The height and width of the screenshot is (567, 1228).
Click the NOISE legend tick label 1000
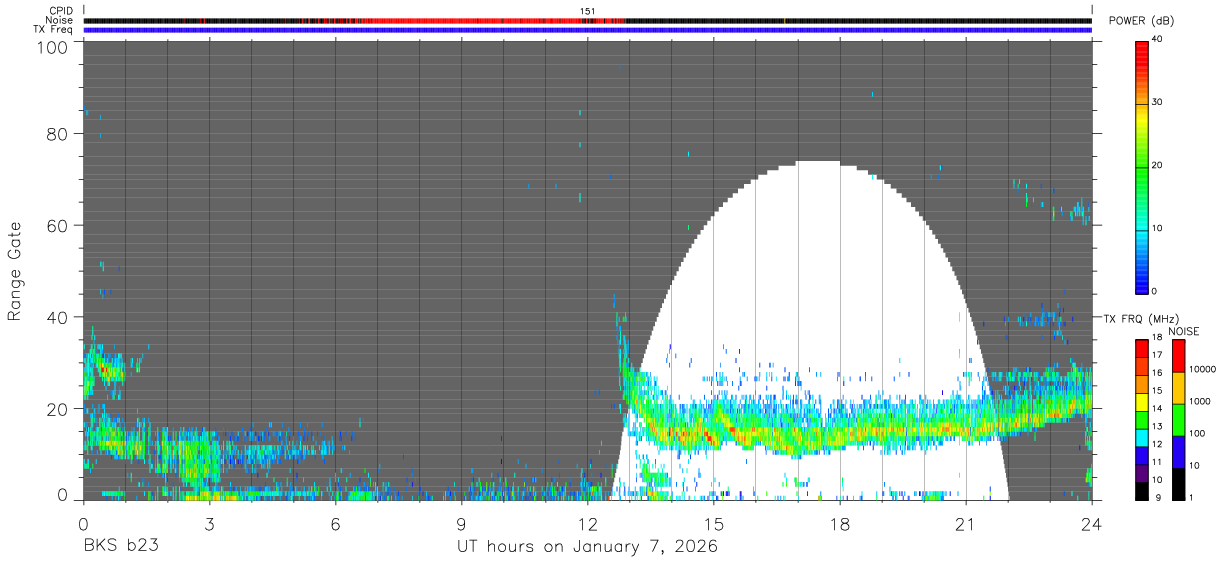(x=1201, y=401)
